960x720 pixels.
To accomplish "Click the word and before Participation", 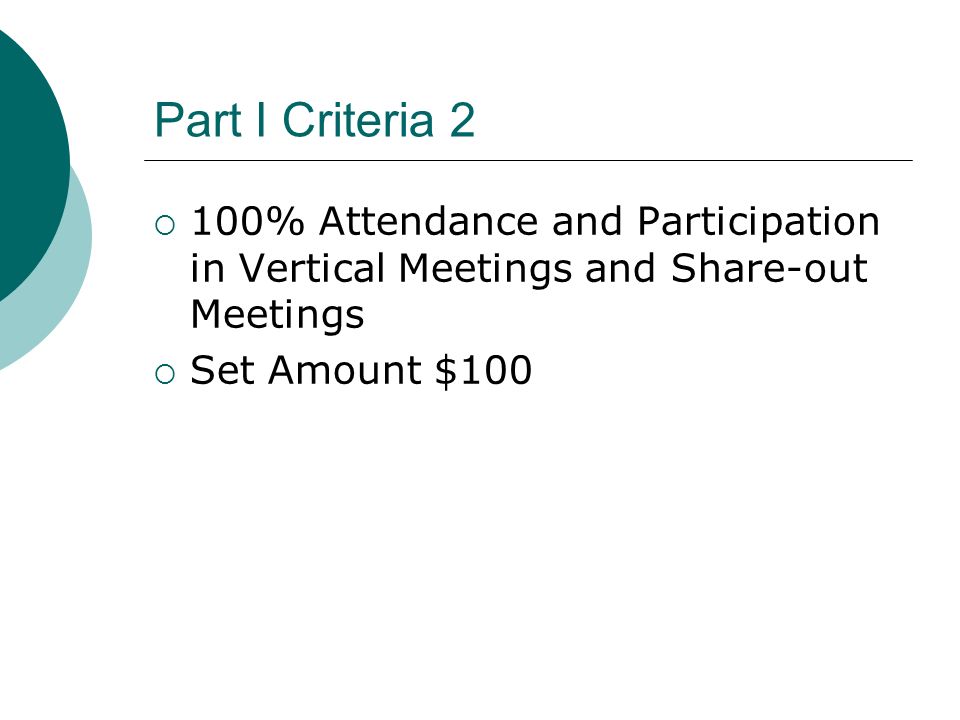I will [587, 221].
